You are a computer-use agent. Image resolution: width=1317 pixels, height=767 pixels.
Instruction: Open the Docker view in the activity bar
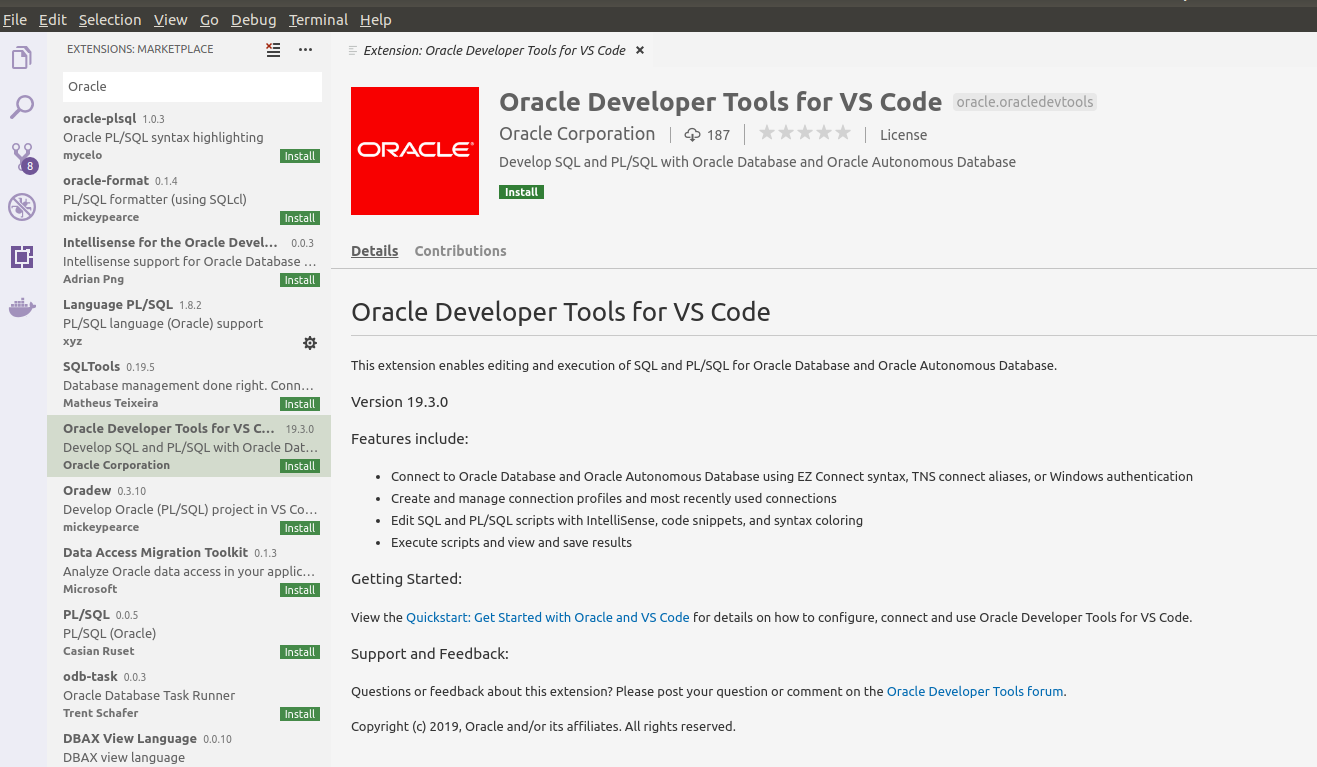21,307
